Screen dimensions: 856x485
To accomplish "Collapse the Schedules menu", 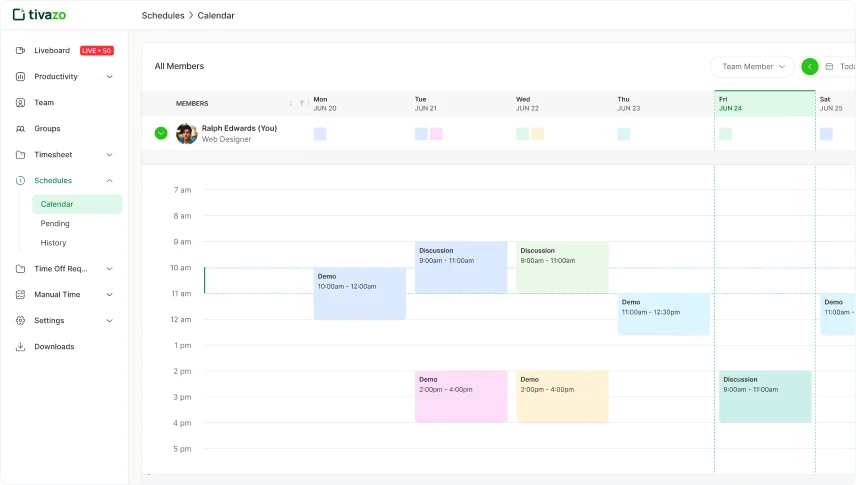I will (109, 181).
